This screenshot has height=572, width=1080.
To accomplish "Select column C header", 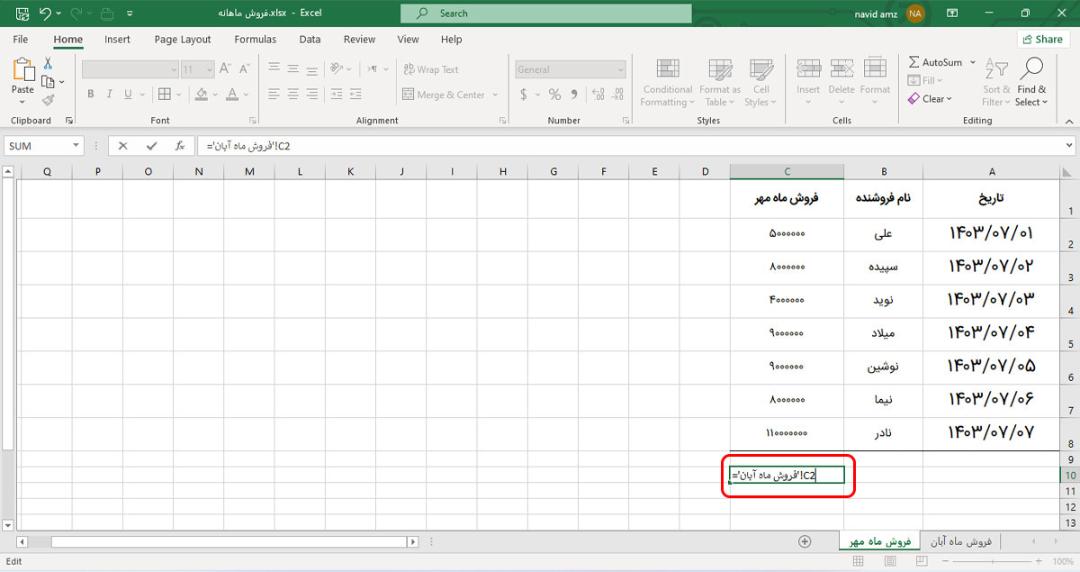I will pyautogui.click(x=787, y=172).
